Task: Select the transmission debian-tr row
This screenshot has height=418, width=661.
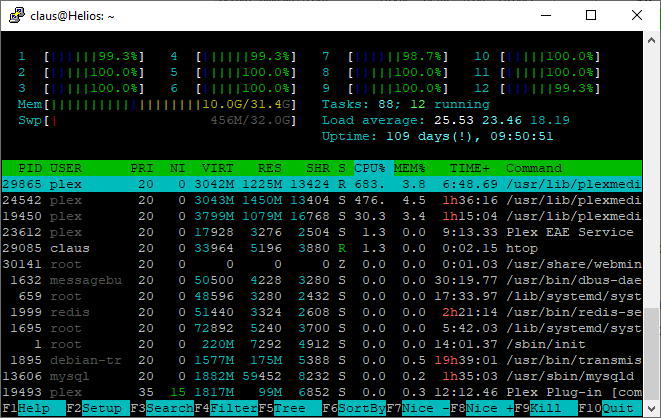Action: [x=322, y=360]
